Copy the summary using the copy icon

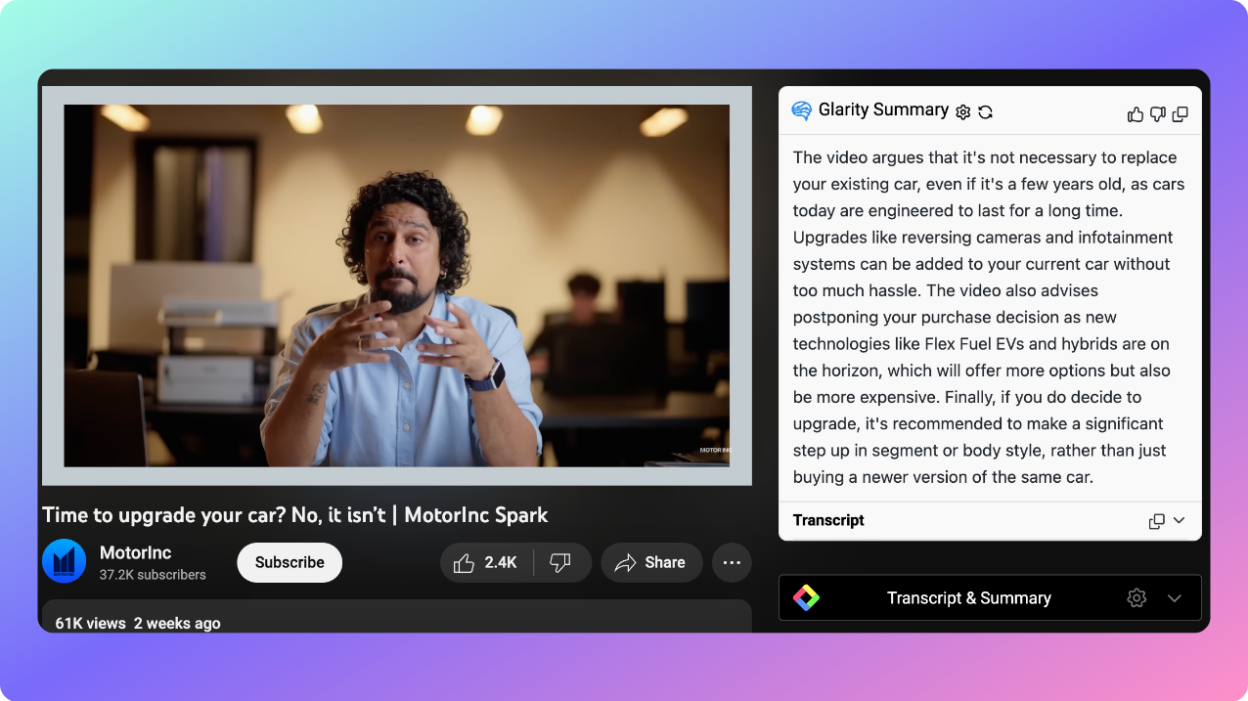pos(1180,113)
